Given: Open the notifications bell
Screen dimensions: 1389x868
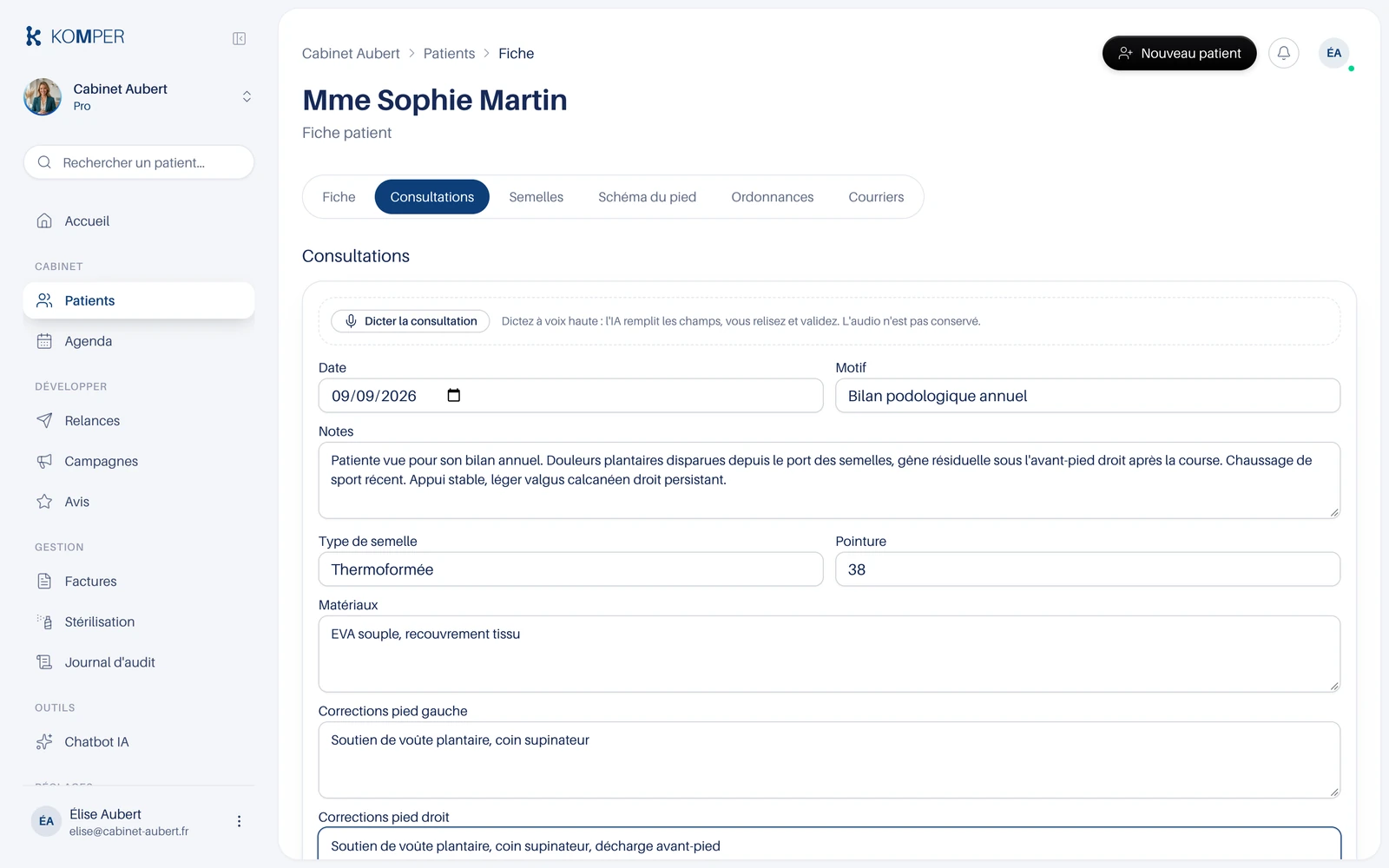Looking at the screenshot, I should [1283, 53].
